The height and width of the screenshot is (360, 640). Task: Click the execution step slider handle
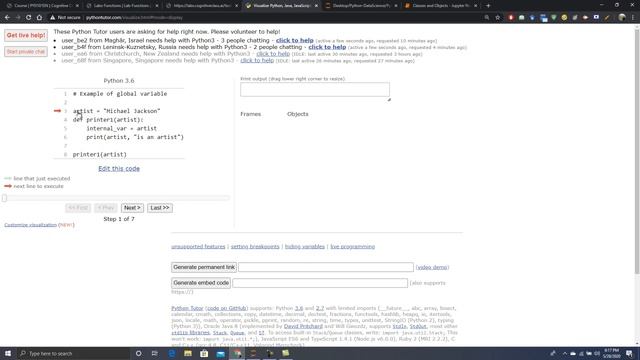pos(4,198)
